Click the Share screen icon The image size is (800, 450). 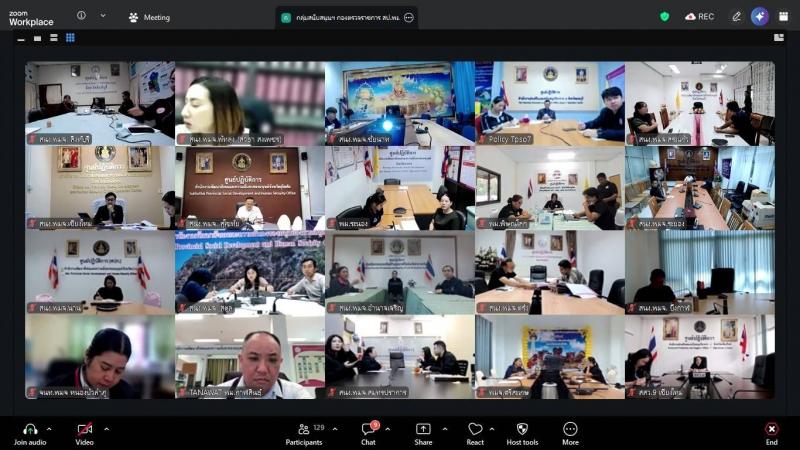tap(423, 429)
